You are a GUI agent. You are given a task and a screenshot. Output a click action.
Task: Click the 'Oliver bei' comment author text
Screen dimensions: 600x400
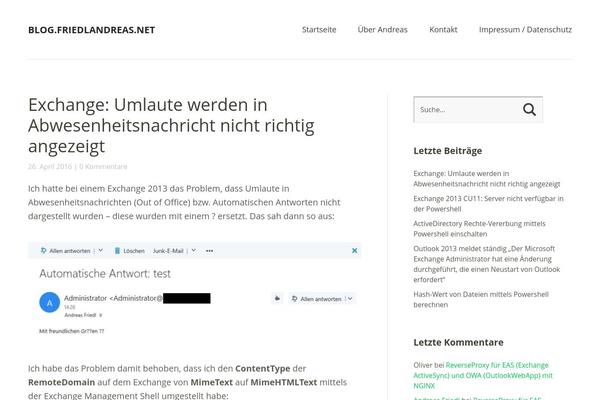[x=429, y=365]
